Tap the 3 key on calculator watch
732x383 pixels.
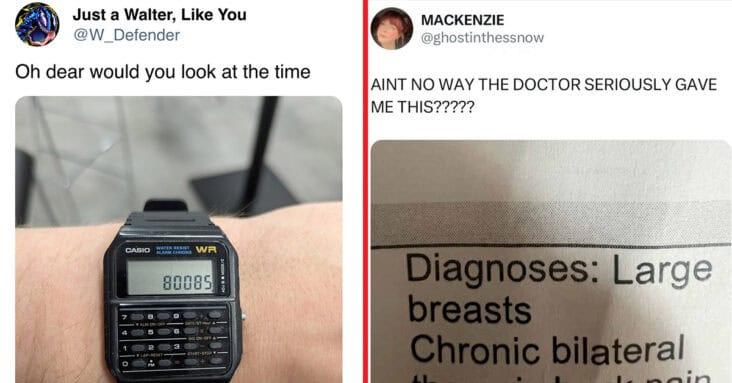190,346
